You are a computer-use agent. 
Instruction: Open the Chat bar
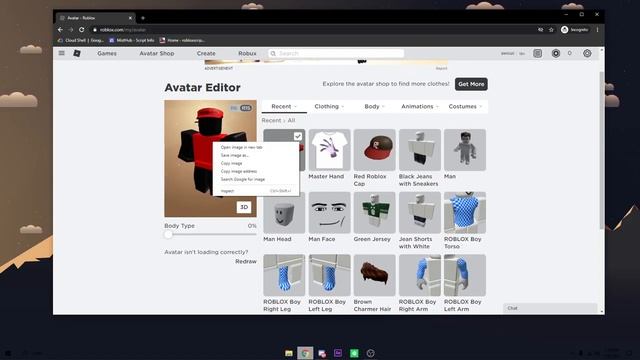[x=550, y=308]
